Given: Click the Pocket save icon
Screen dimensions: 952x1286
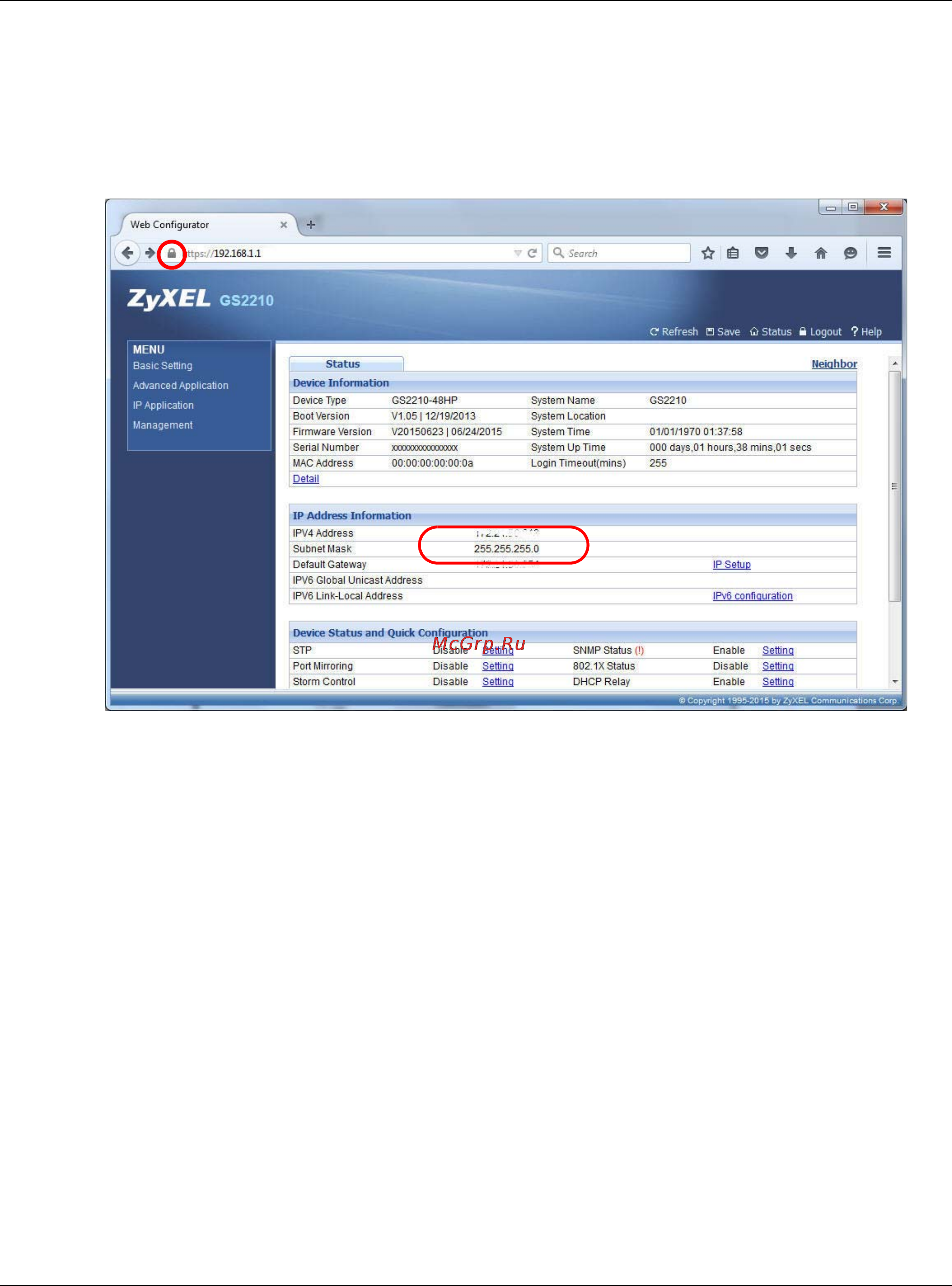Looking at the screenshot, I should (x=761, y=253).
